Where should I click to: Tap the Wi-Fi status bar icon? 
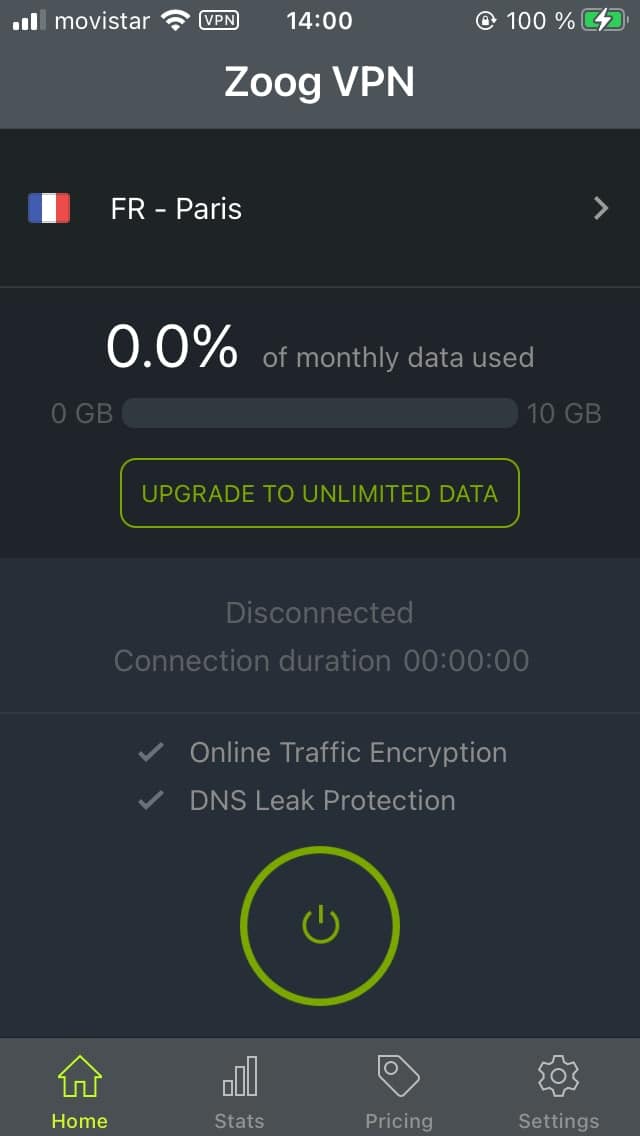(x=175, y=21)
